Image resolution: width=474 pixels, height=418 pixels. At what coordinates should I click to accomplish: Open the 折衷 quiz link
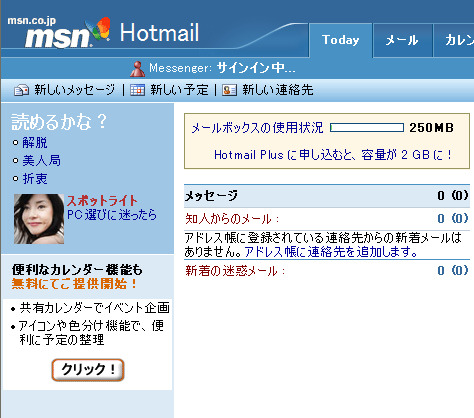(35, 179)
